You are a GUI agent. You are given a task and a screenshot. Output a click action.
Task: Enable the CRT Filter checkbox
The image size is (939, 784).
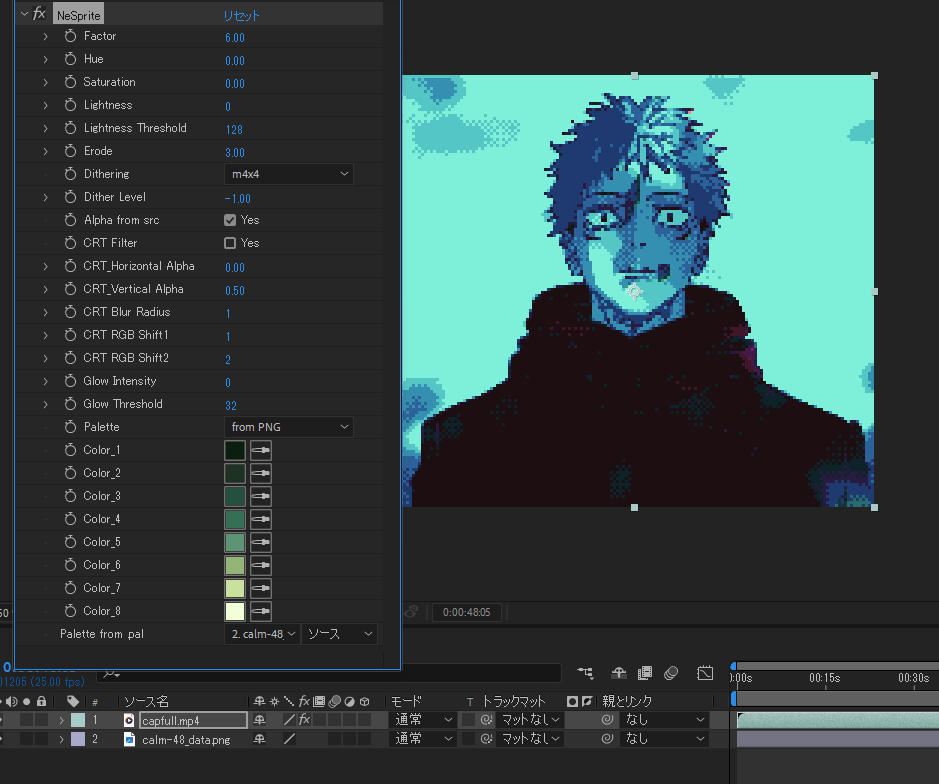230,243
